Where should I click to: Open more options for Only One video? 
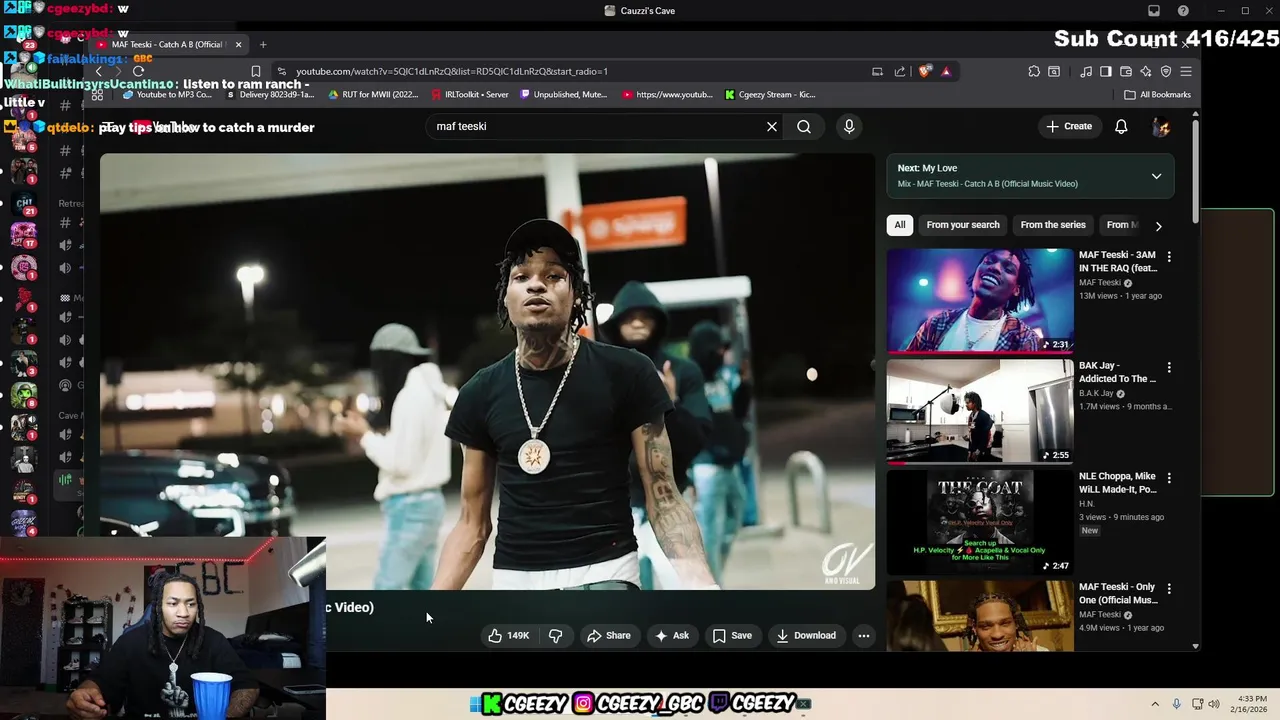[x=1169, y=589]
